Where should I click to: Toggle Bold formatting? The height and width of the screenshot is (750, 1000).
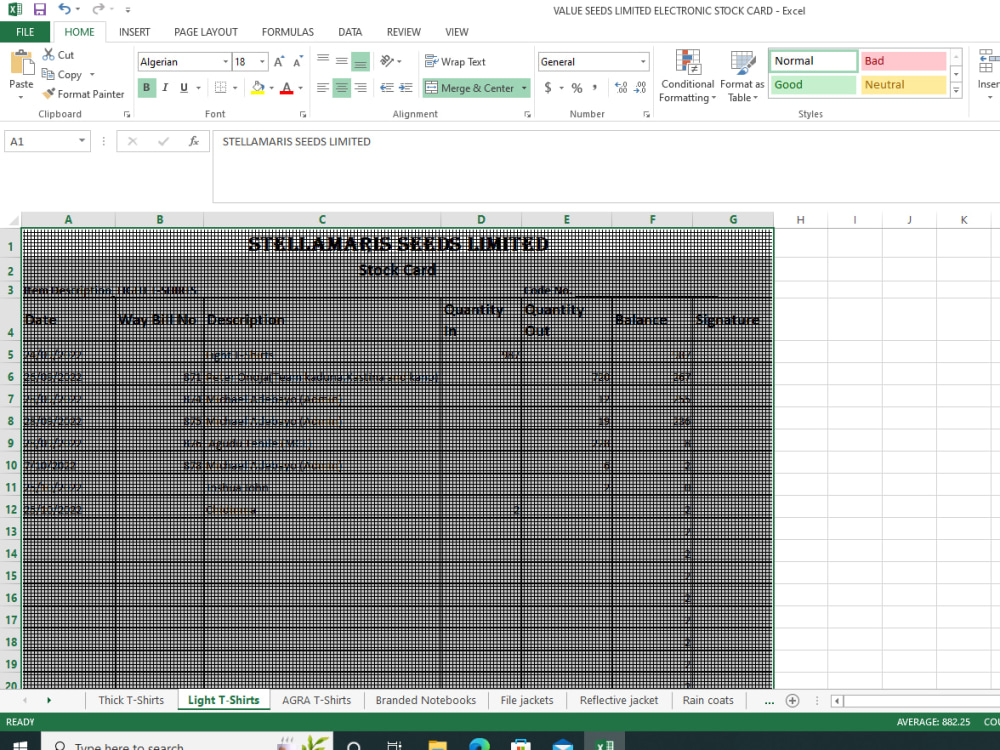click(147, 87)
